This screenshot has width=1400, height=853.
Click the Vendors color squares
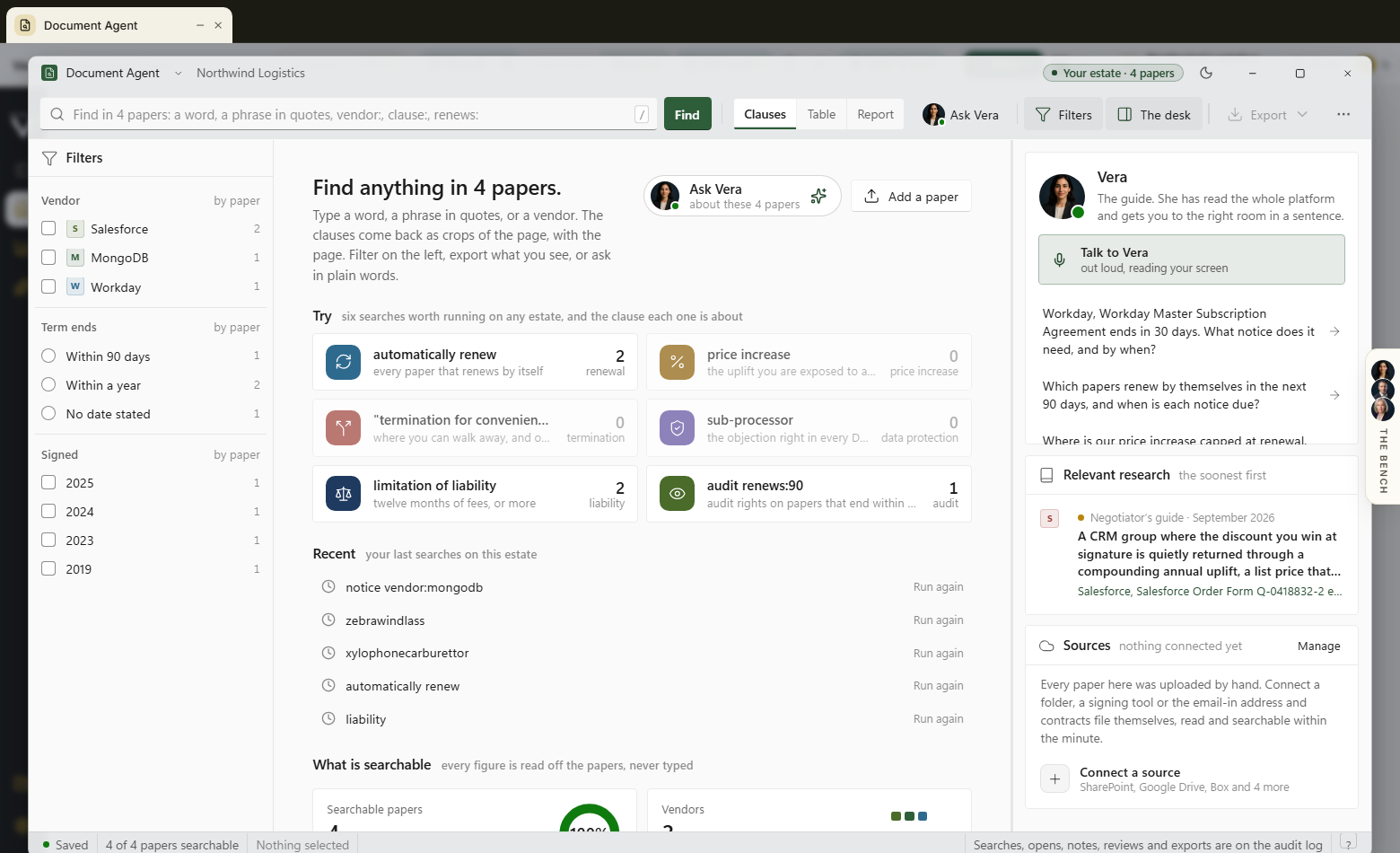tap(909, 815)
